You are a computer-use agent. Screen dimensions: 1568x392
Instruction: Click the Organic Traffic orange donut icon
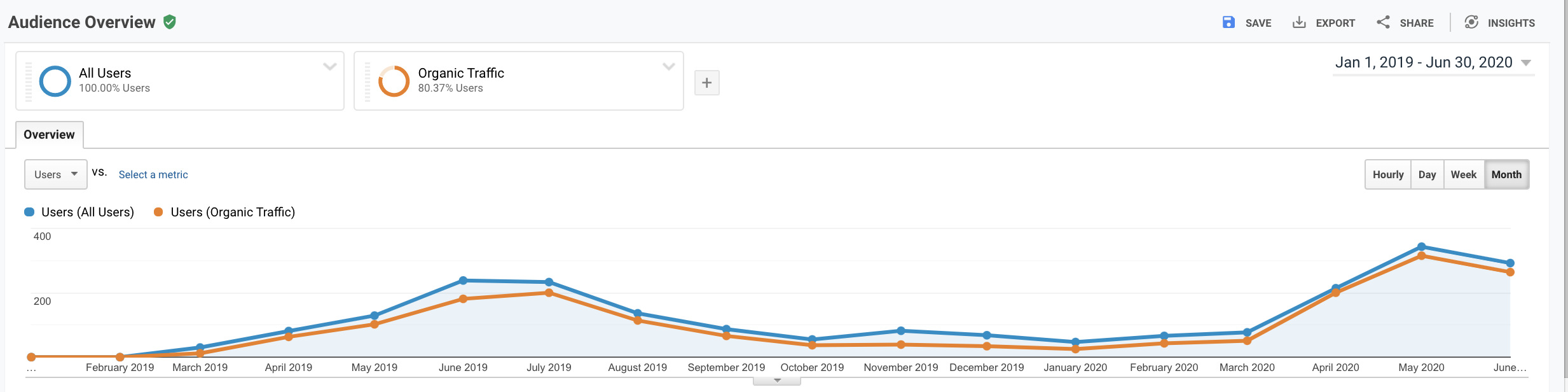[x=394, y=81]
